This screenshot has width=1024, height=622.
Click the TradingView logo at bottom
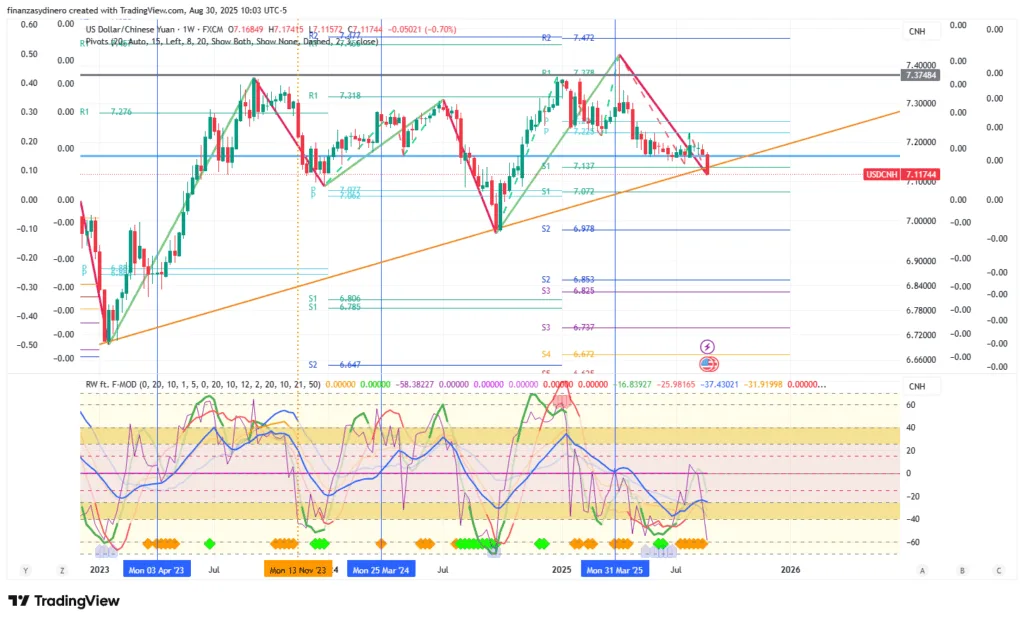pos(64,600)
